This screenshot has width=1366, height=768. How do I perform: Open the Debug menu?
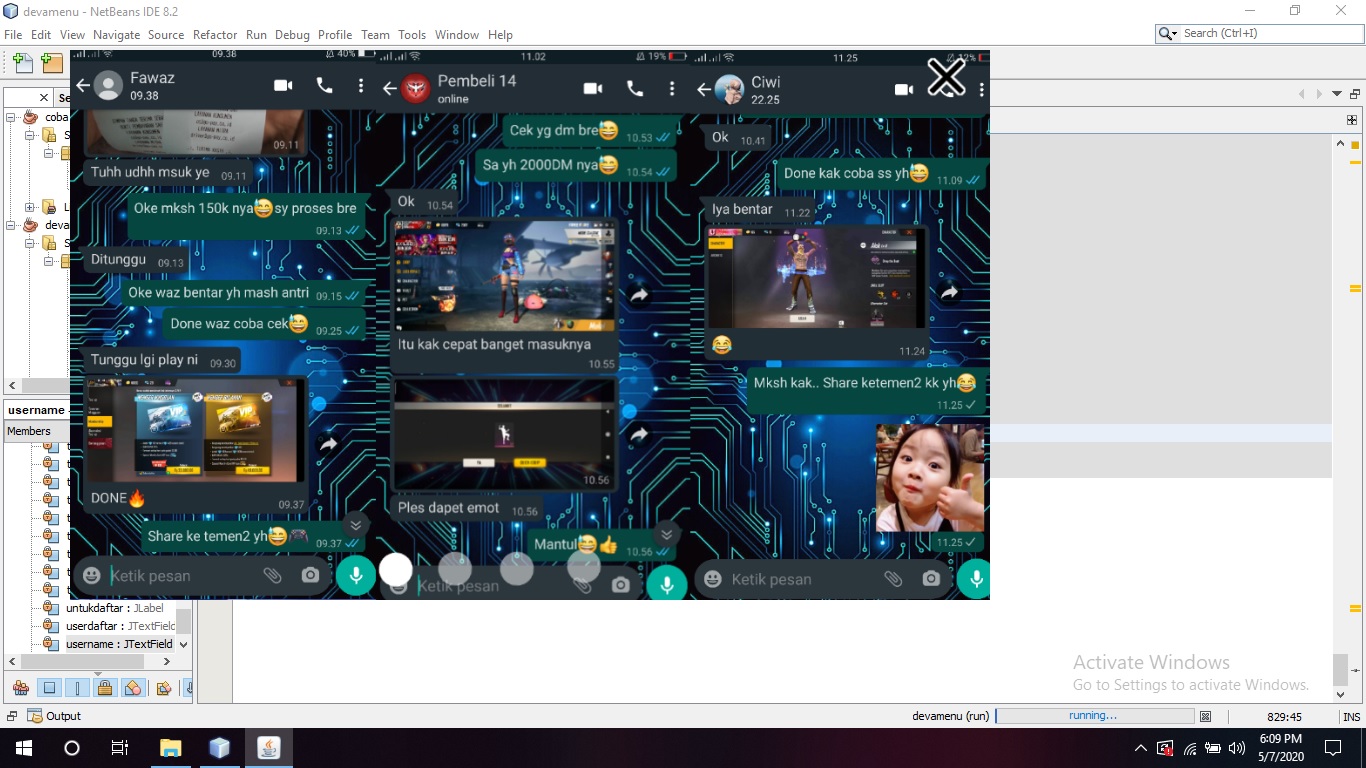292,34
